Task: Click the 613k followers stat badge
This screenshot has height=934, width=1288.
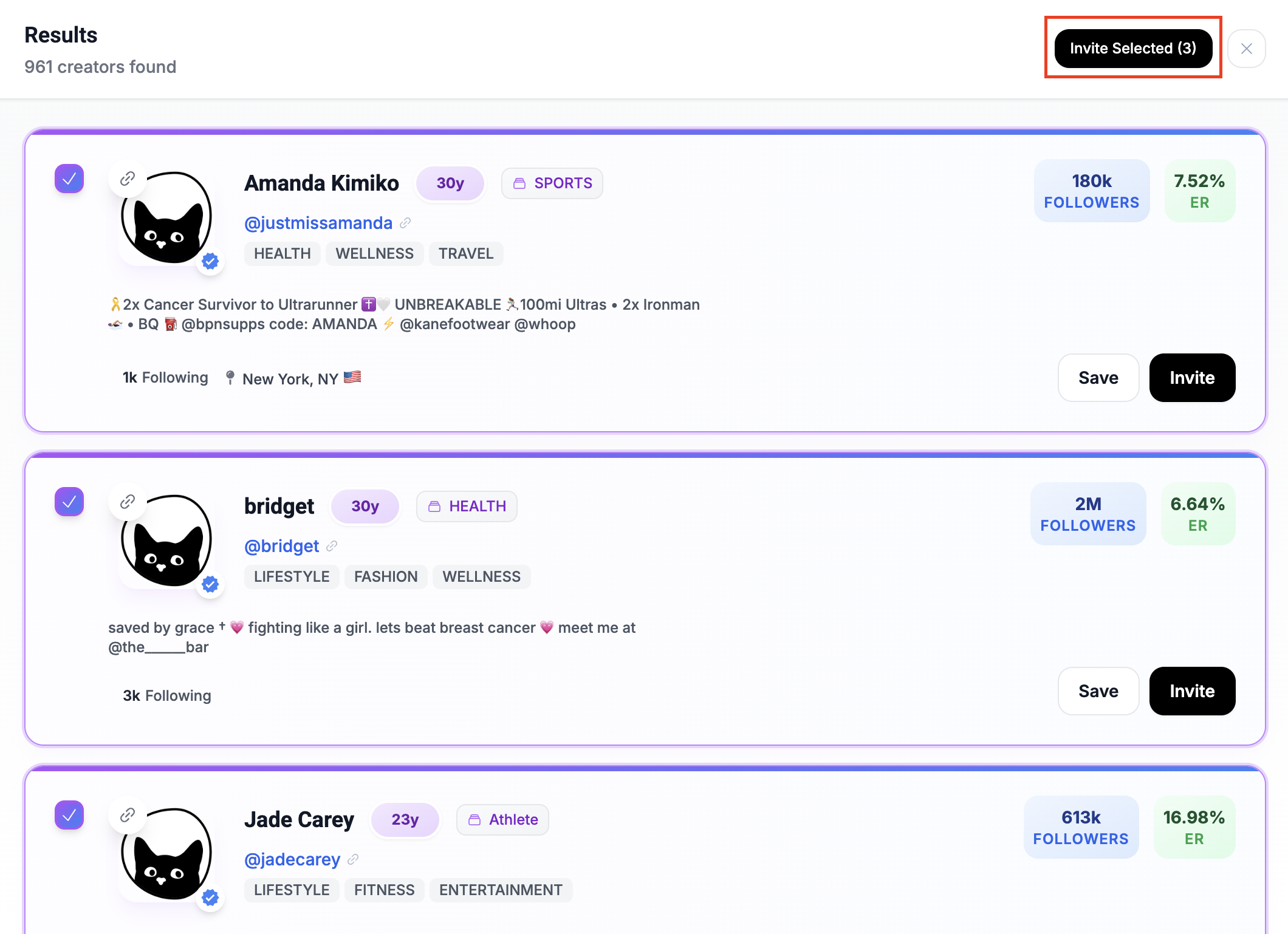Action: [1081, 827]
